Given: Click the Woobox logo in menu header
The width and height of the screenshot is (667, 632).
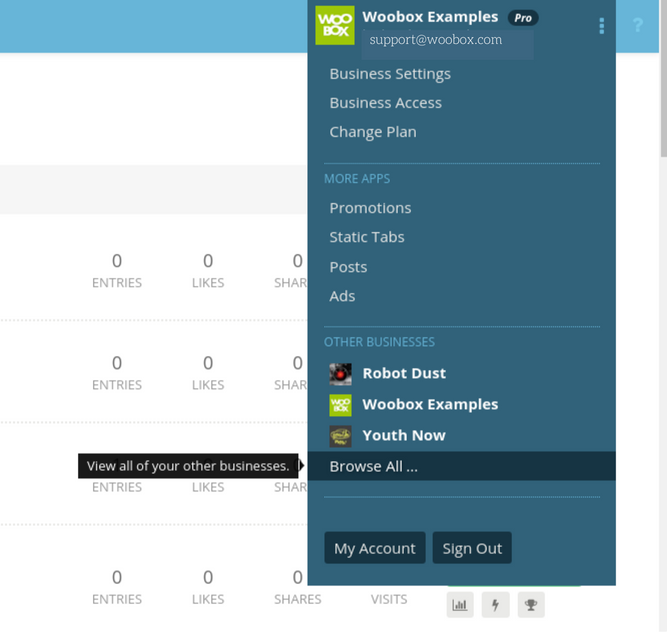Looking at the screenshot, I should pyautogui.click(x=335, y=25).
